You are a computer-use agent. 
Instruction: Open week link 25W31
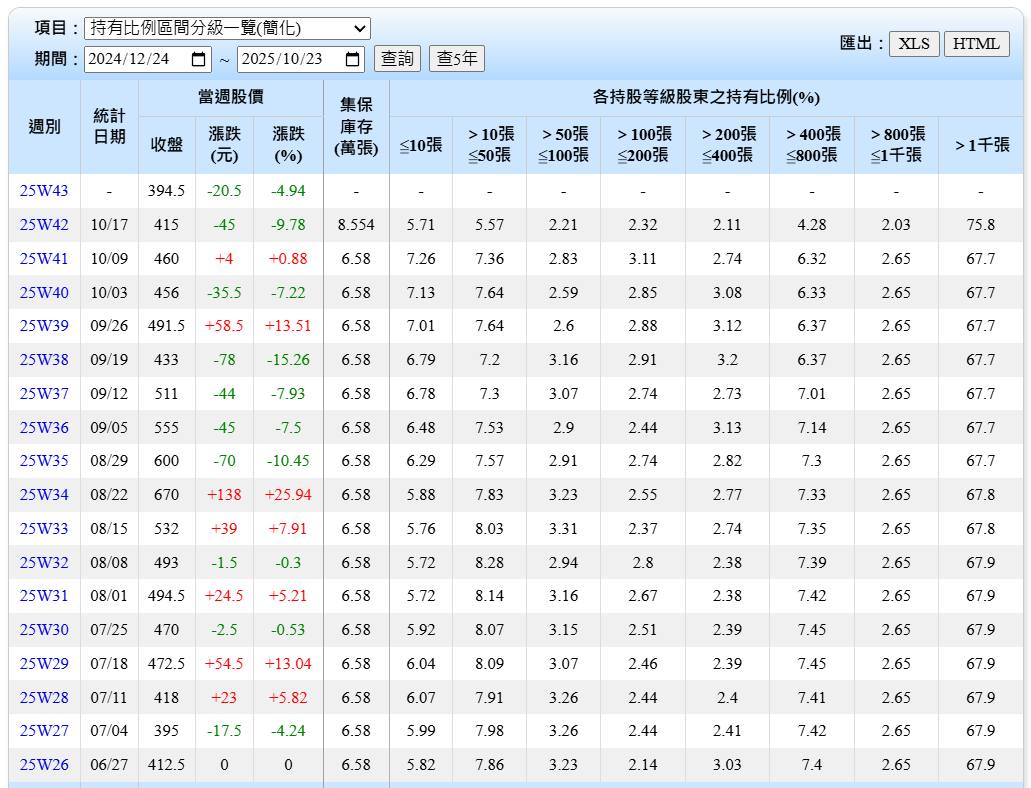[x=44, y=596]
